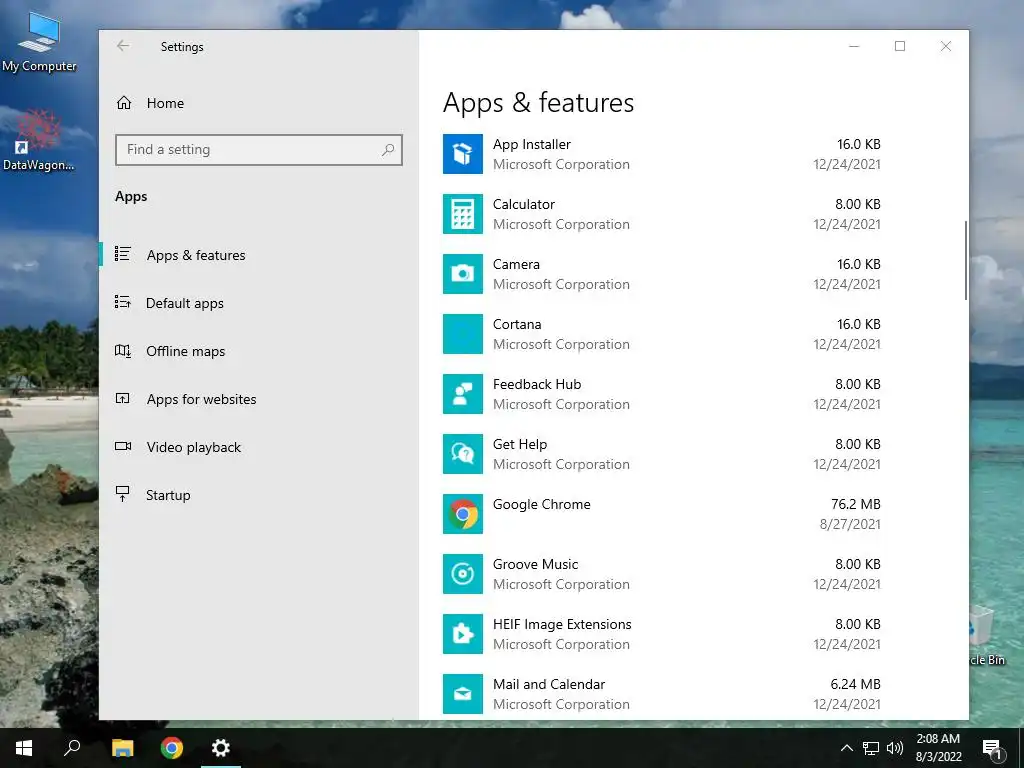This screenshot has width=1024, height=768.
Task: Minimize the Settings window
Action: (x=854, y=46)
